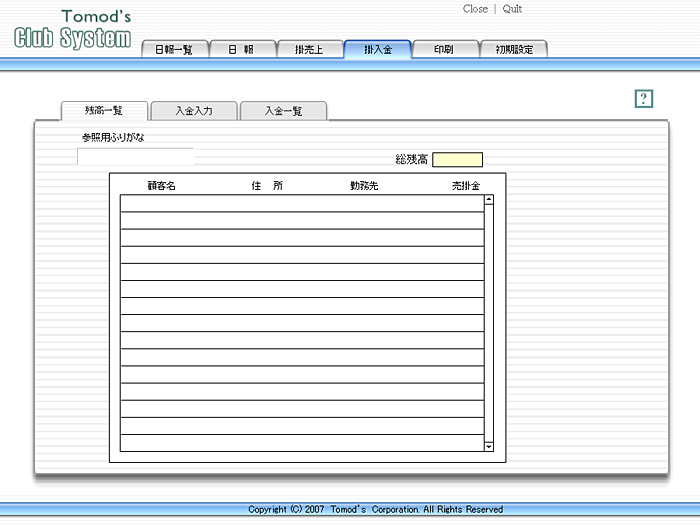Switch to the 日報 tab
This screenshot has height=525, width=700.
click(241, 49)
